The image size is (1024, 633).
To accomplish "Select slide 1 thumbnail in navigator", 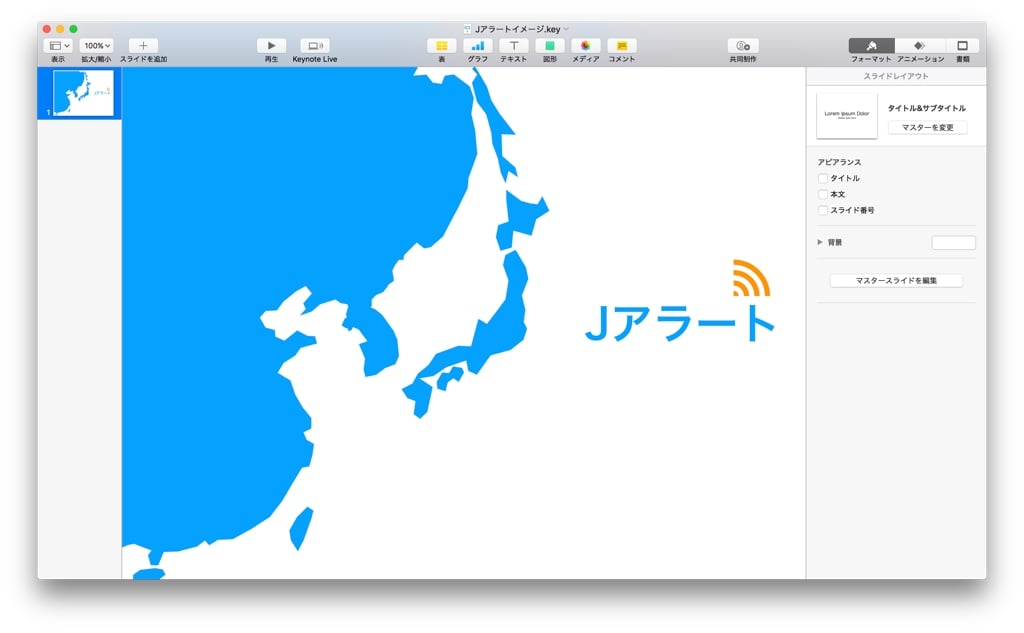I will pyautogui.click(x=83, y=93).
